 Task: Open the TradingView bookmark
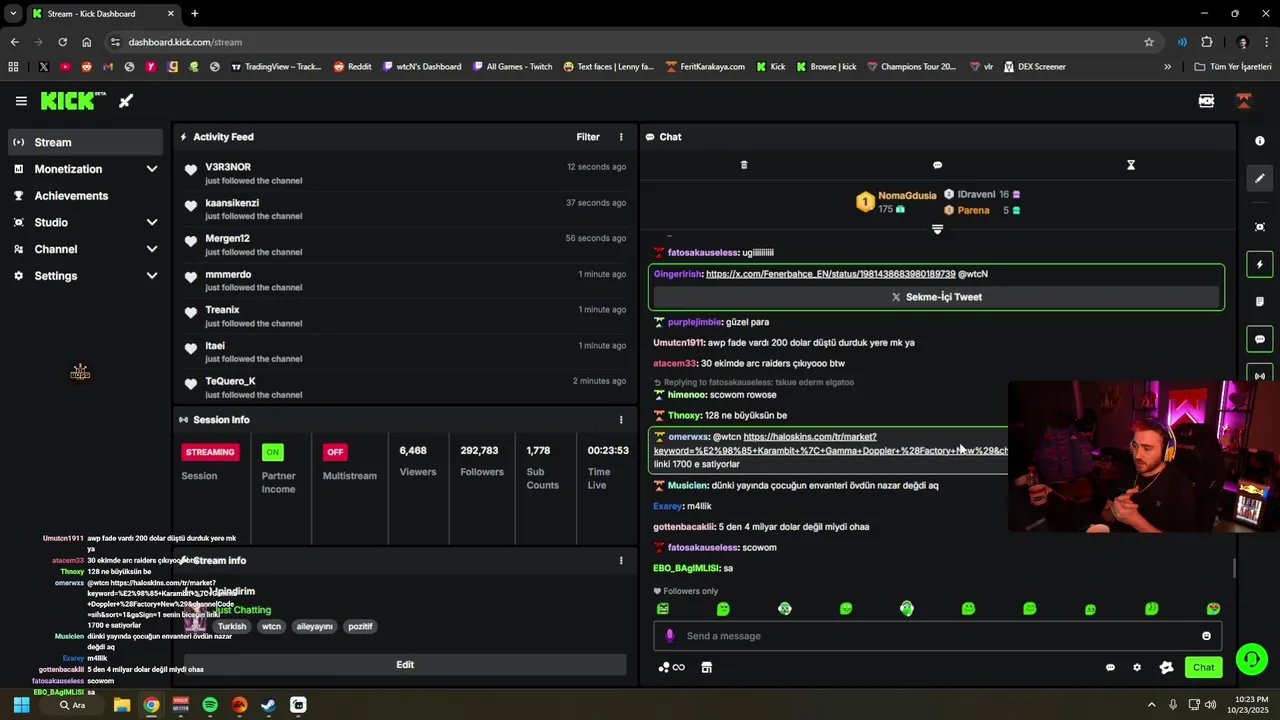pyautogui.click(x=276, y=67)
